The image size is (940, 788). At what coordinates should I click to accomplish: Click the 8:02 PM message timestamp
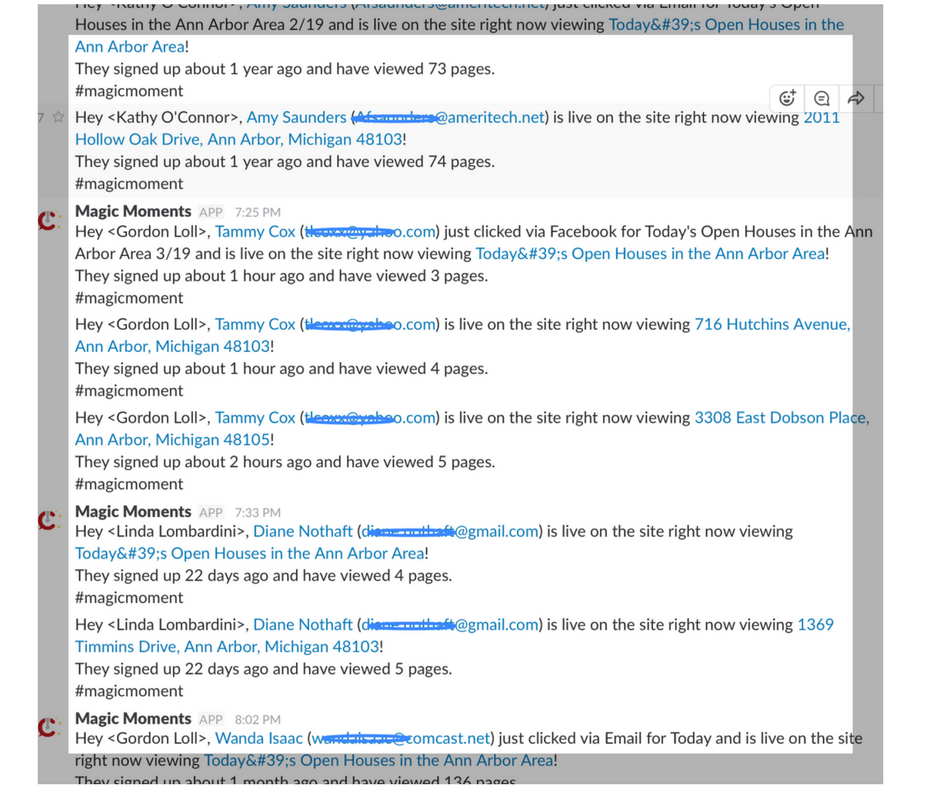pyautogui.click(x=258, y=720)
